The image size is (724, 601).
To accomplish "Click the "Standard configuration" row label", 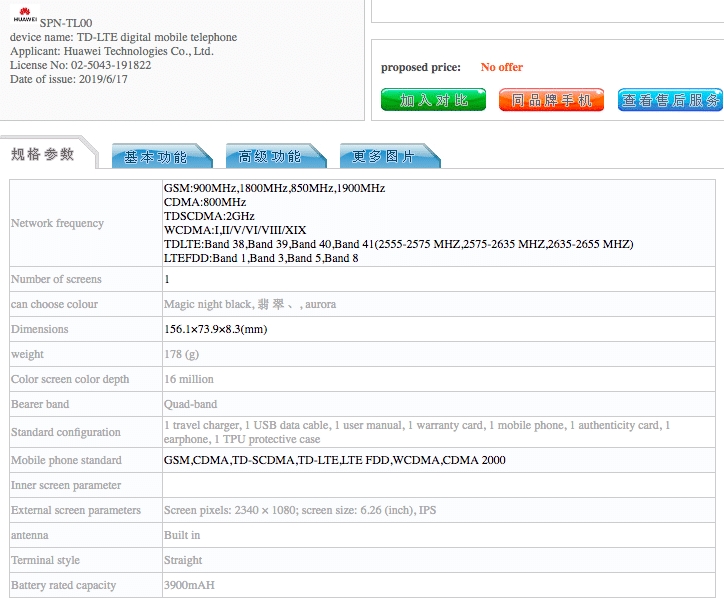I will 65,432.
